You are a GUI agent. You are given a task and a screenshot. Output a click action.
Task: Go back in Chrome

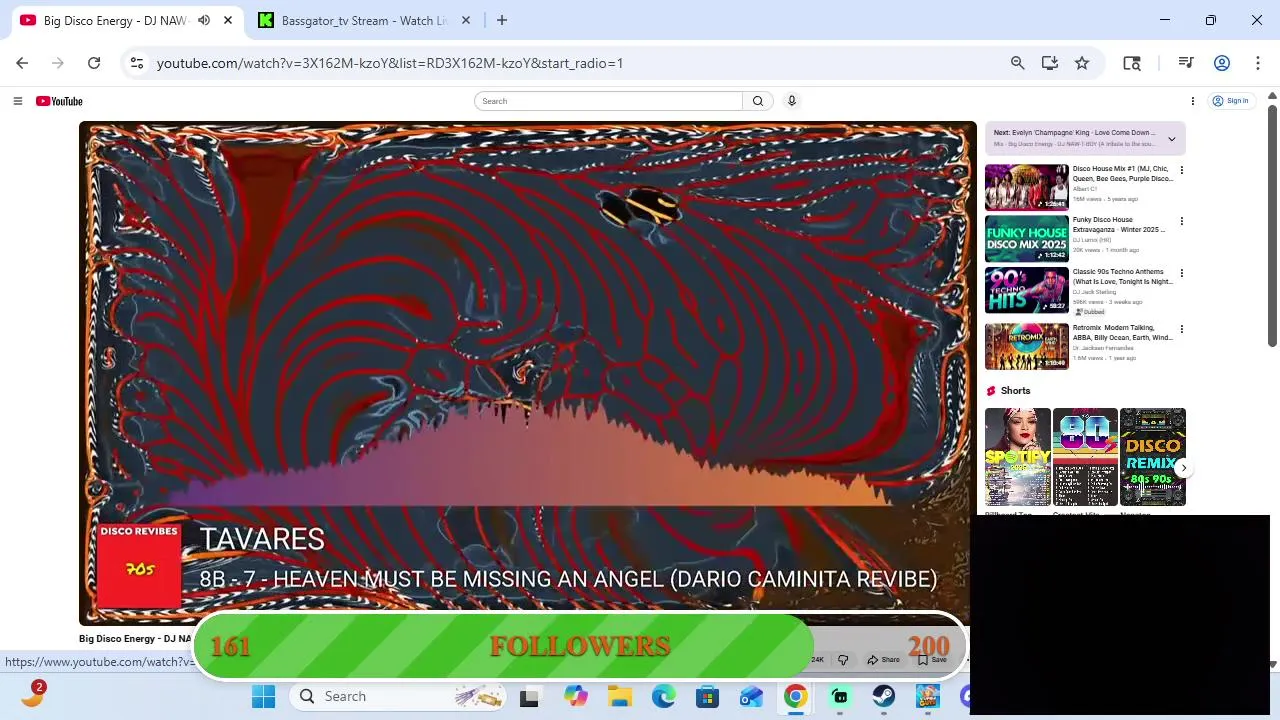[22, 63]
